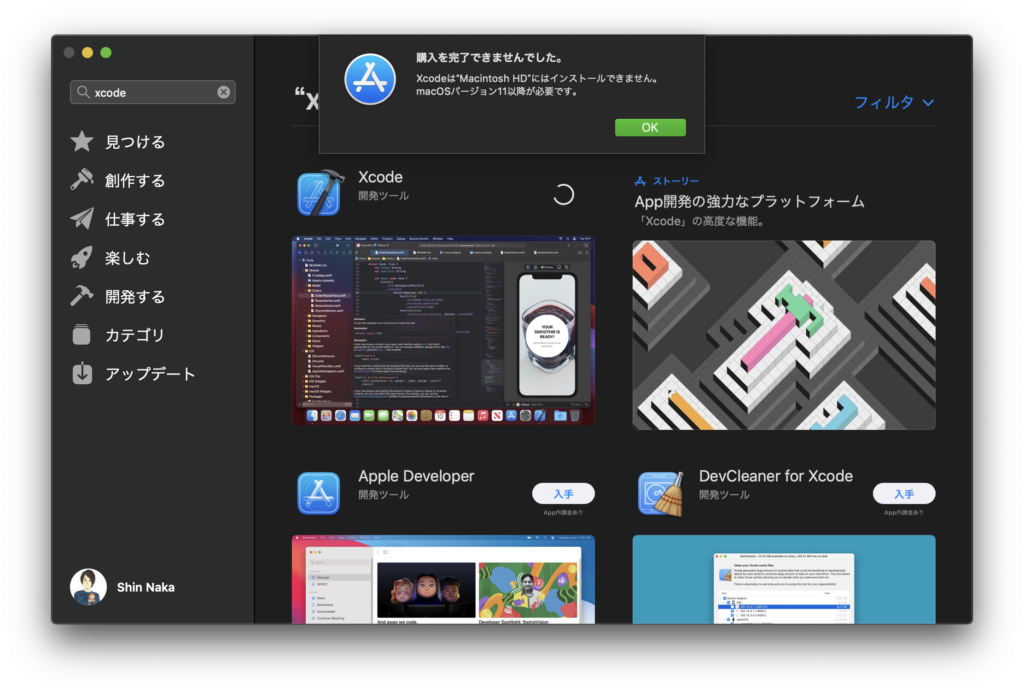The width and height of the screenshot is (1024, 692).
Task: Click the DevCleaner for Xcode icon
Action: [660, 493]
